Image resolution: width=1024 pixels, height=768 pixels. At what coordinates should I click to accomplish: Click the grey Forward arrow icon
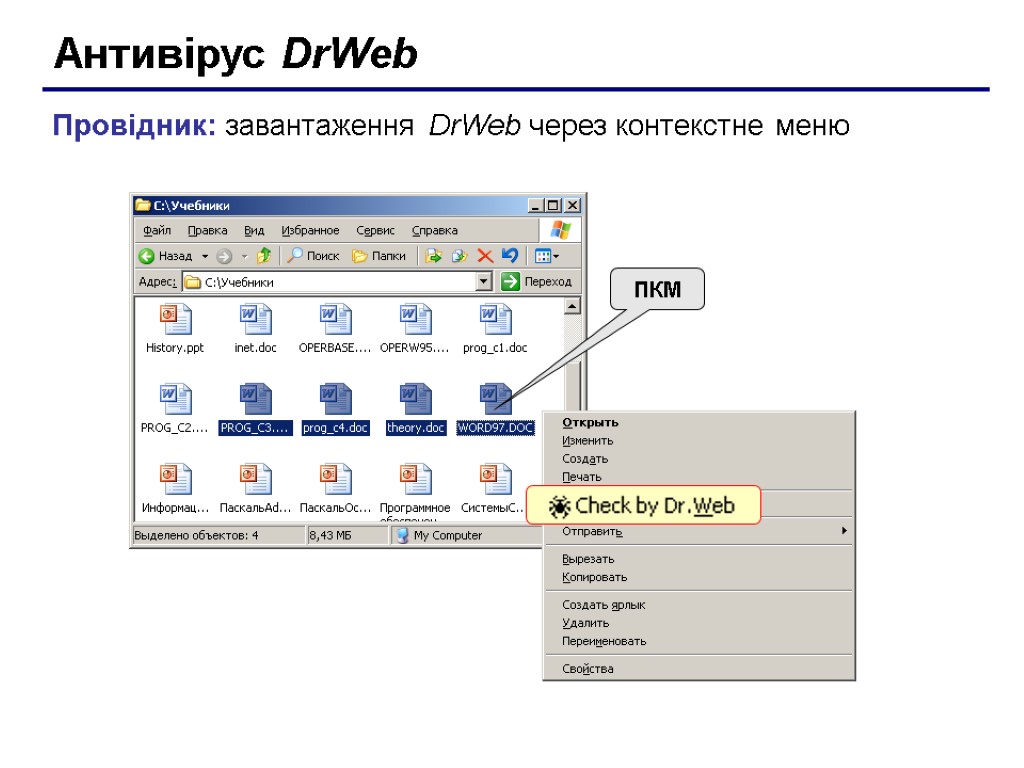tap(224, 256)
